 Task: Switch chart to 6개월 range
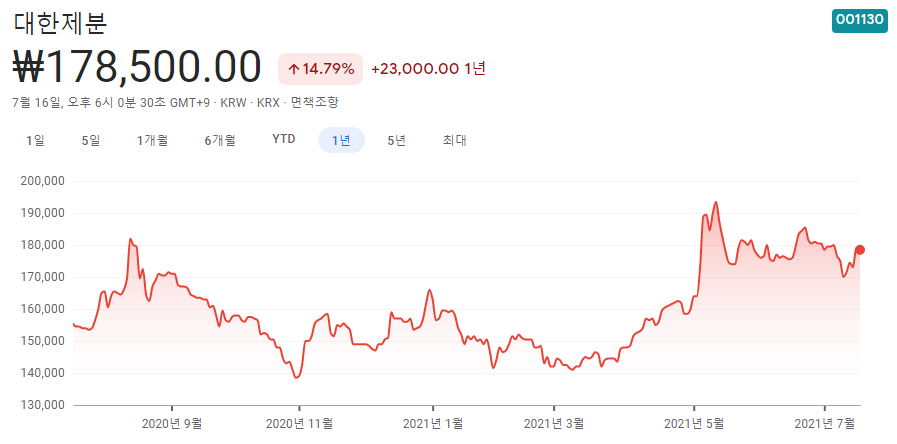click(x=220, y=140)
